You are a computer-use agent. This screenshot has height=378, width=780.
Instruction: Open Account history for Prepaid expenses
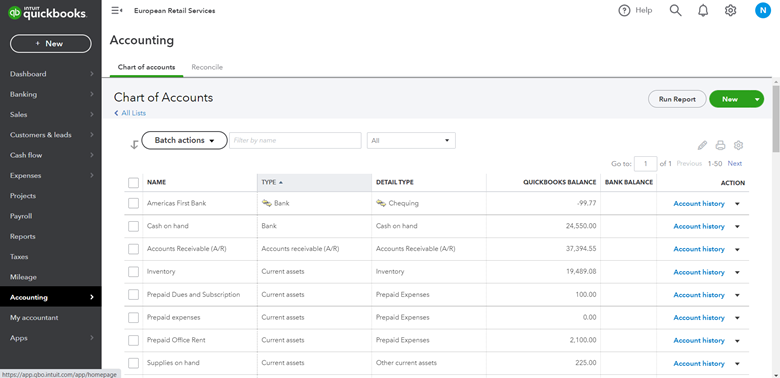click(699, 317)
